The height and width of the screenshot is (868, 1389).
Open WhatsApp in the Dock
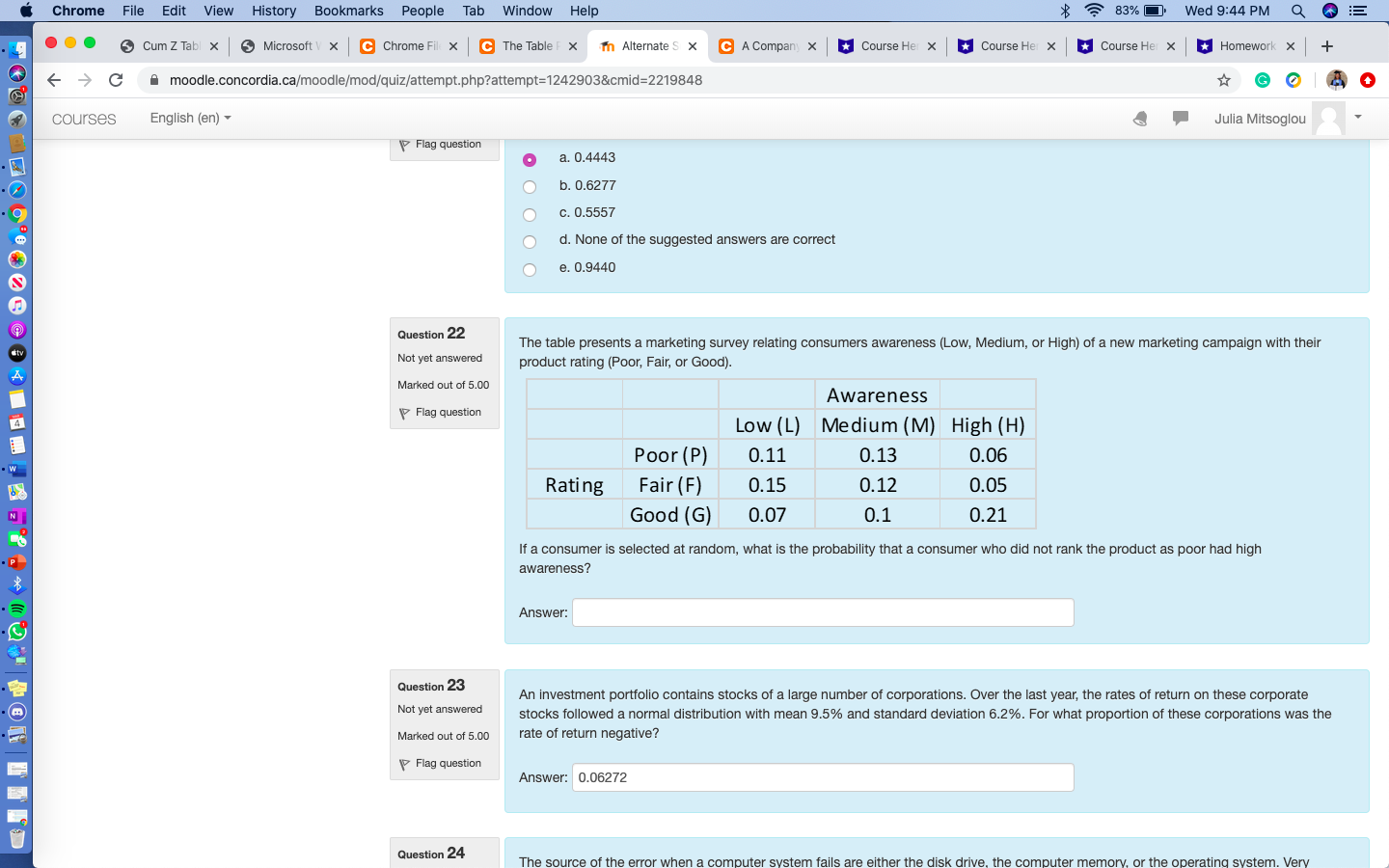click(x=17, y=632)
